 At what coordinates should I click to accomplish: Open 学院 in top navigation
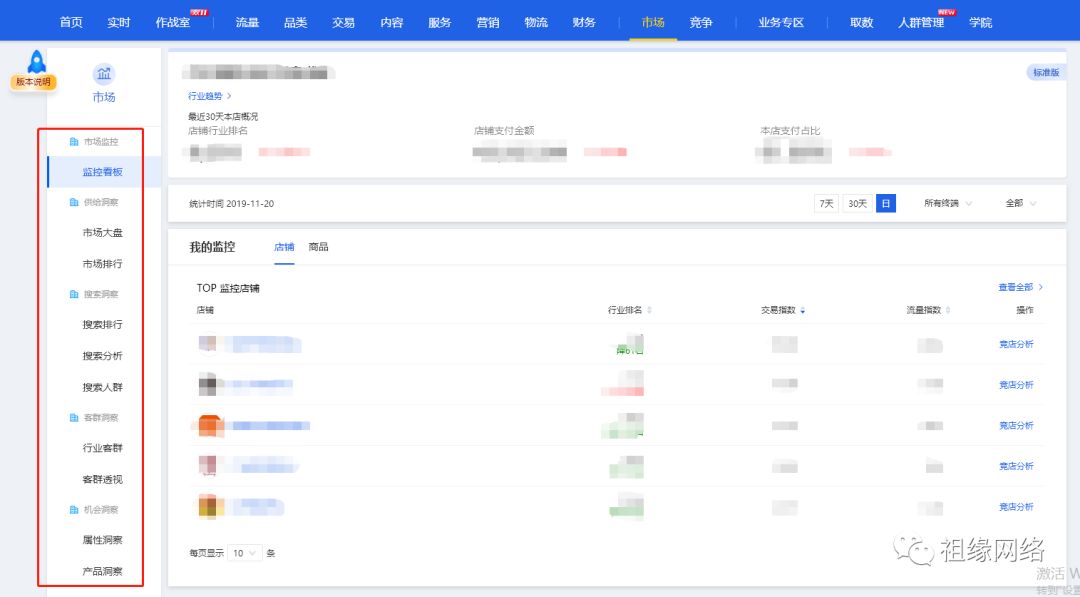(x=980, y=23)
